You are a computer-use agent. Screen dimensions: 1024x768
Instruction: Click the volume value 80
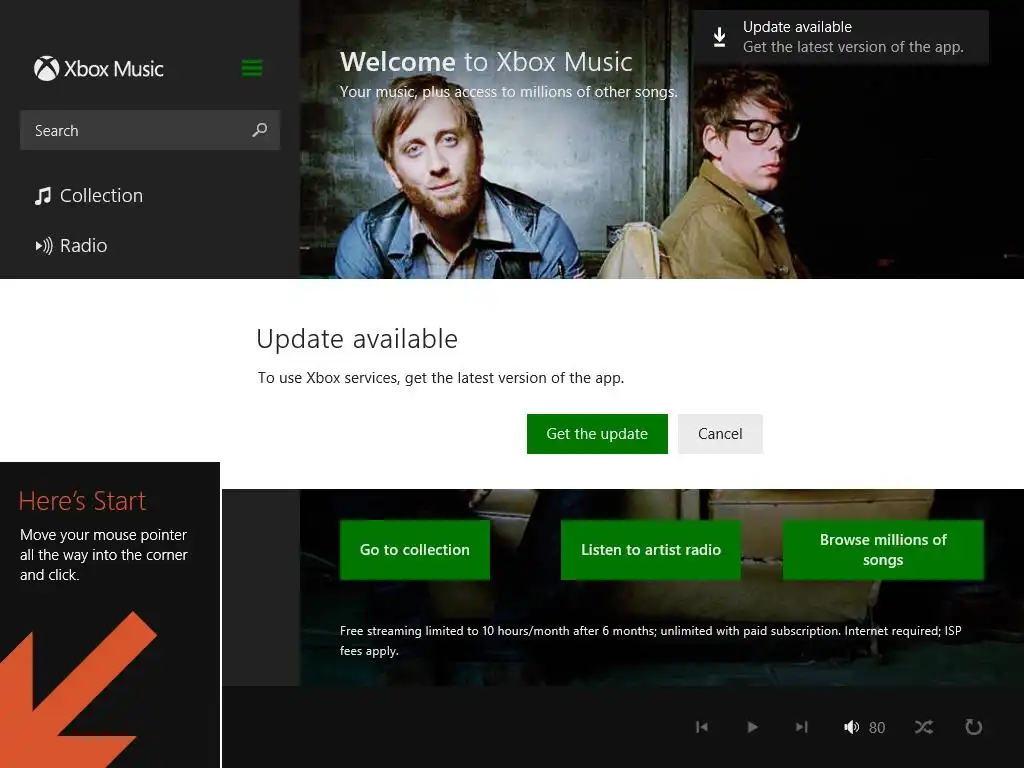click(877, 728)
